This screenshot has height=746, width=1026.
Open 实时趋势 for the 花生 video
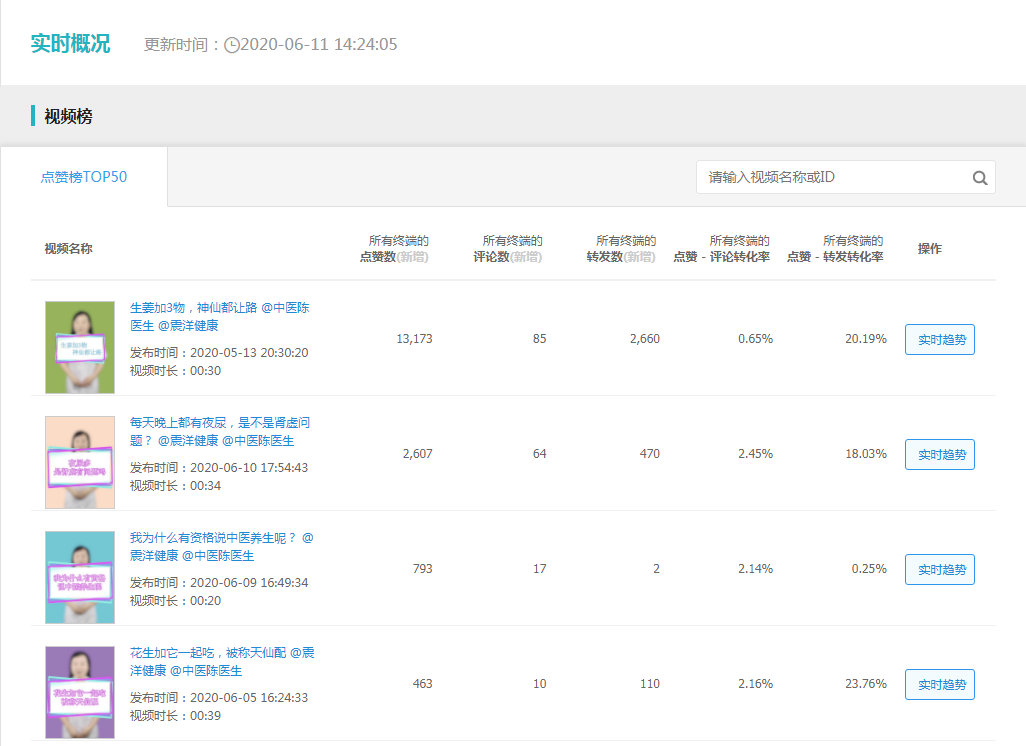(x=940, y=684)
